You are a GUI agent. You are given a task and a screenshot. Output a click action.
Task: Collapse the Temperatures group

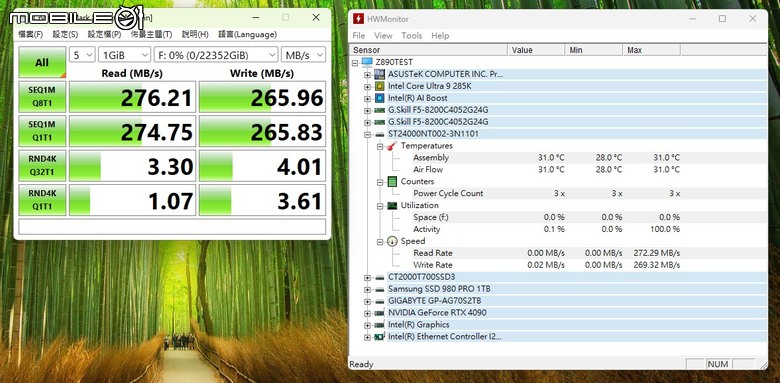coord(380,146)
